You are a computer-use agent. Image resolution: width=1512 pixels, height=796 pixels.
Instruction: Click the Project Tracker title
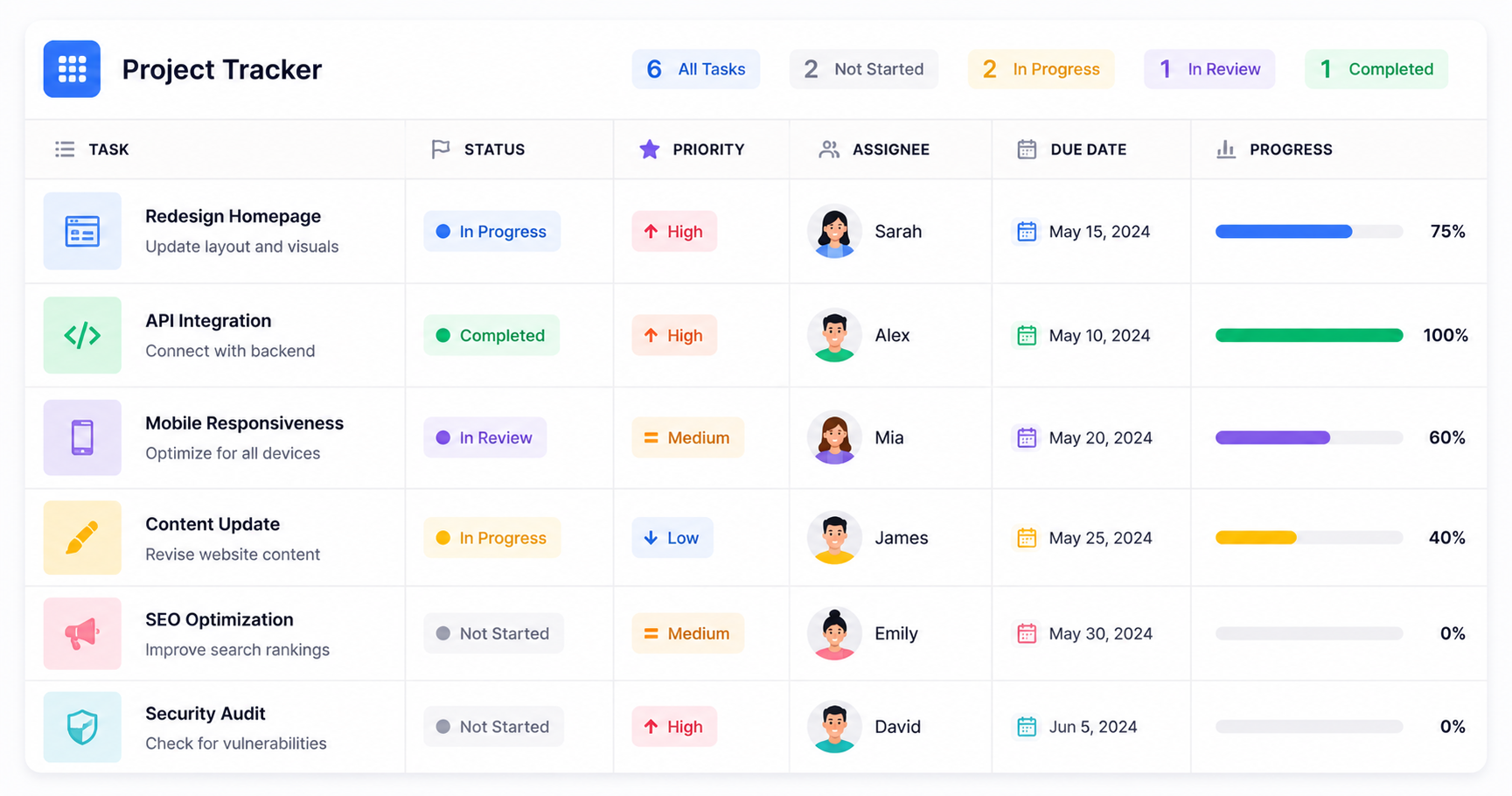222,69
